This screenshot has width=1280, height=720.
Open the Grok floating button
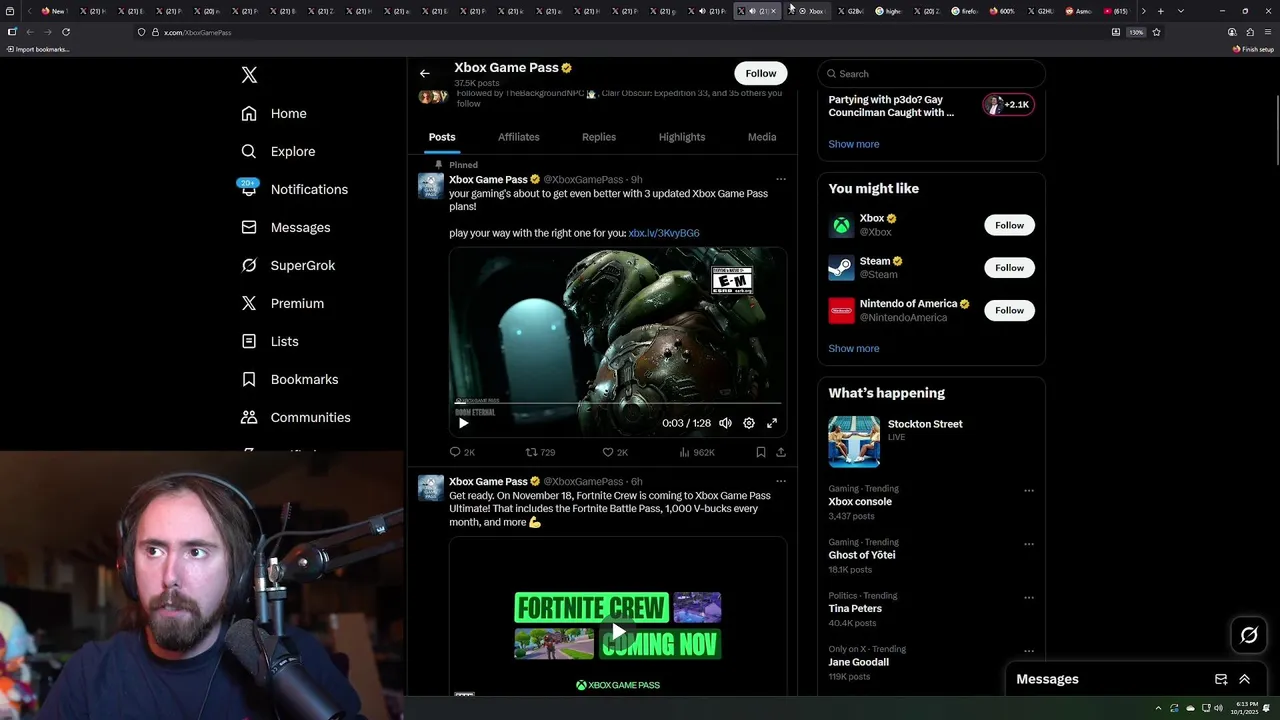1249,635
